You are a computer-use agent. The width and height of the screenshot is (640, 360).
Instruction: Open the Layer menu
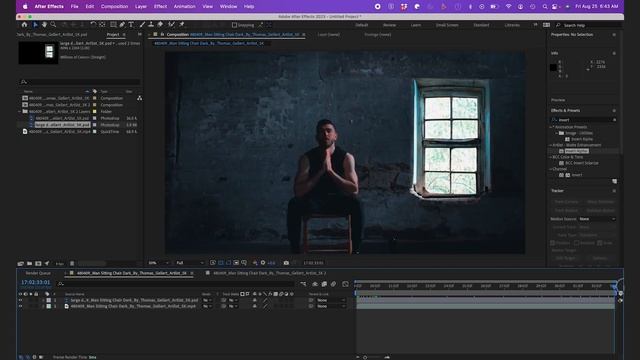(141, 7)
